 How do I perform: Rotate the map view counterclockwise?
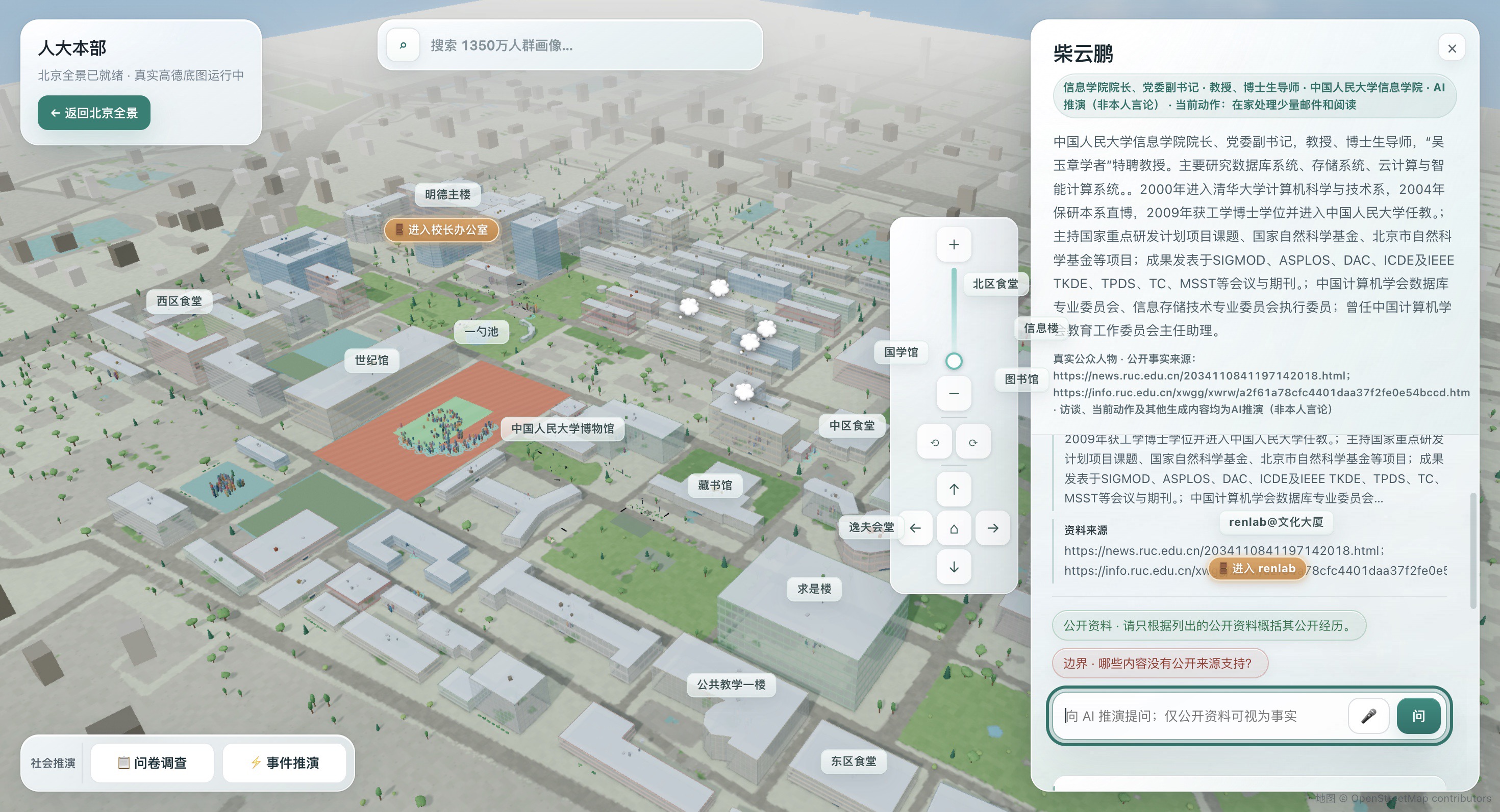[x=935, y=442]
